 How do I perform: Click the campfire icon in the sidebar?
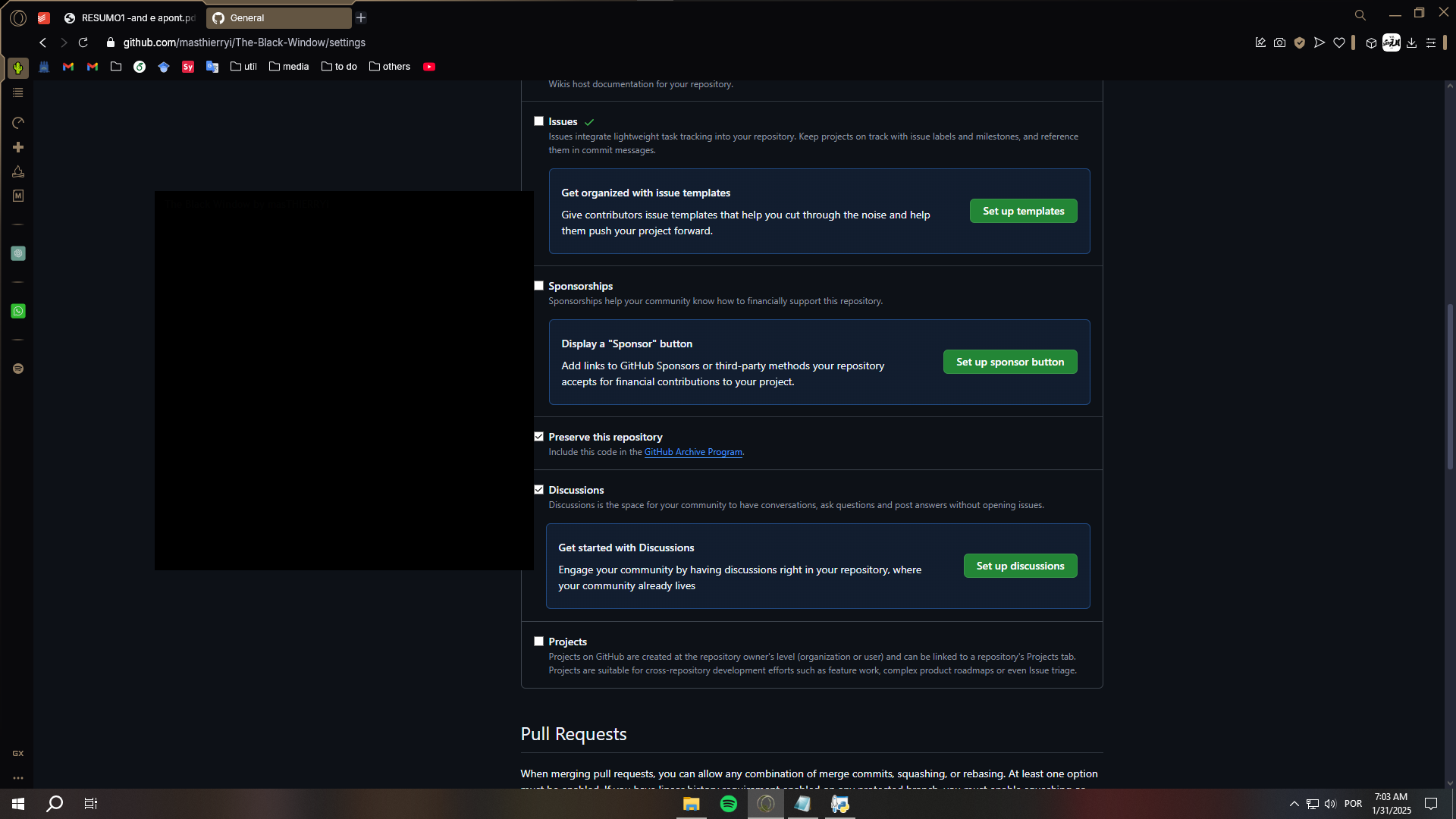click(x=18, y=171)
